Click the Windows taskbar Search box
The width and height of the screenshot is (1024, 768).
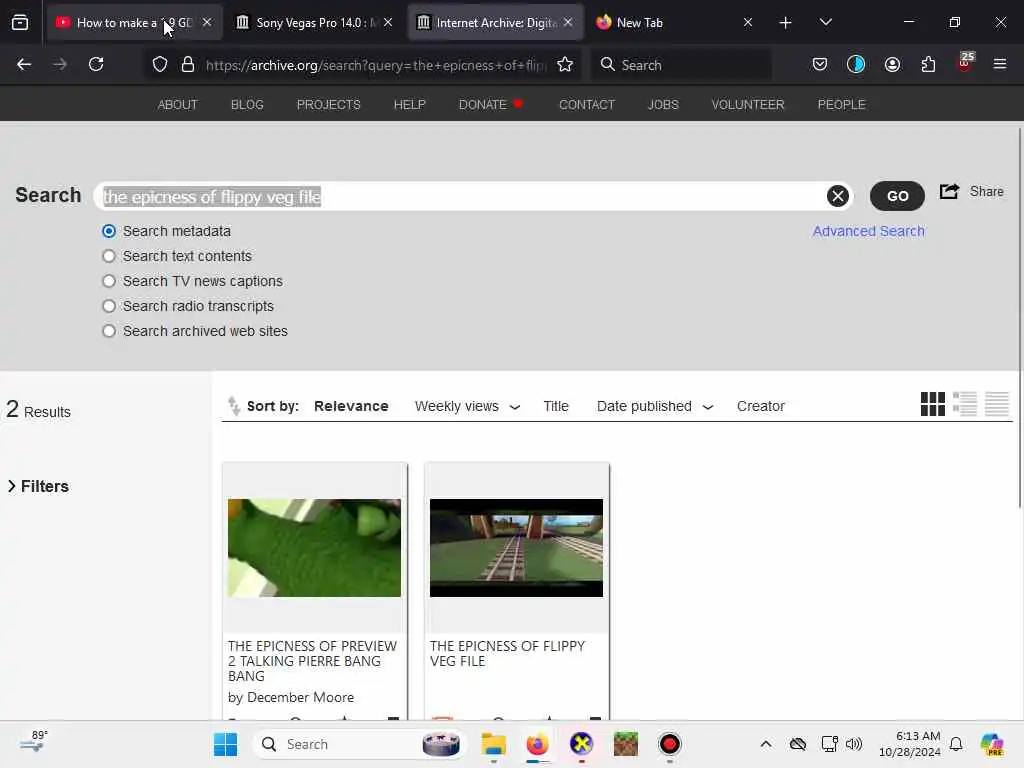[x=359, y=744]
